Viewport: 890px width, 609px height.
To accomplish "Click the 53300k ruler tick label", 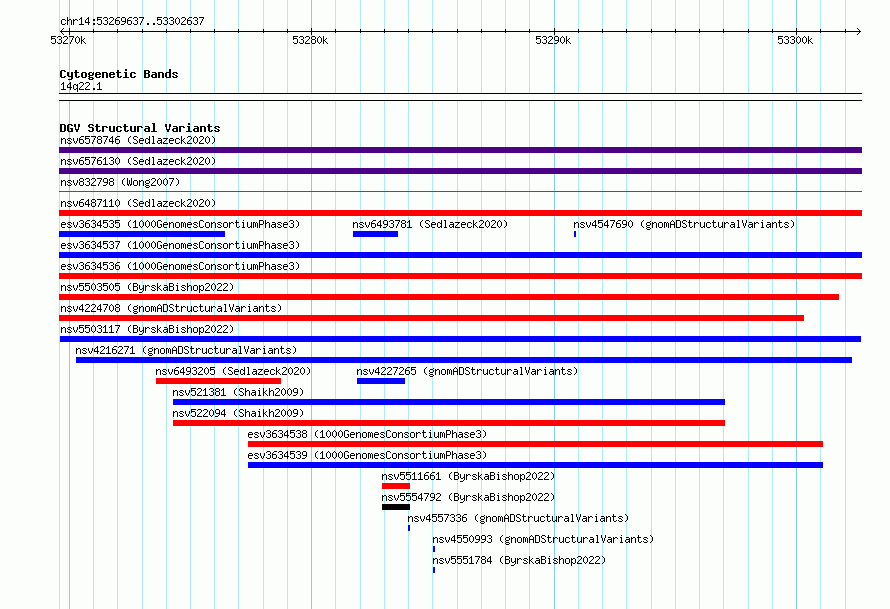I will (x=795, y=40).
